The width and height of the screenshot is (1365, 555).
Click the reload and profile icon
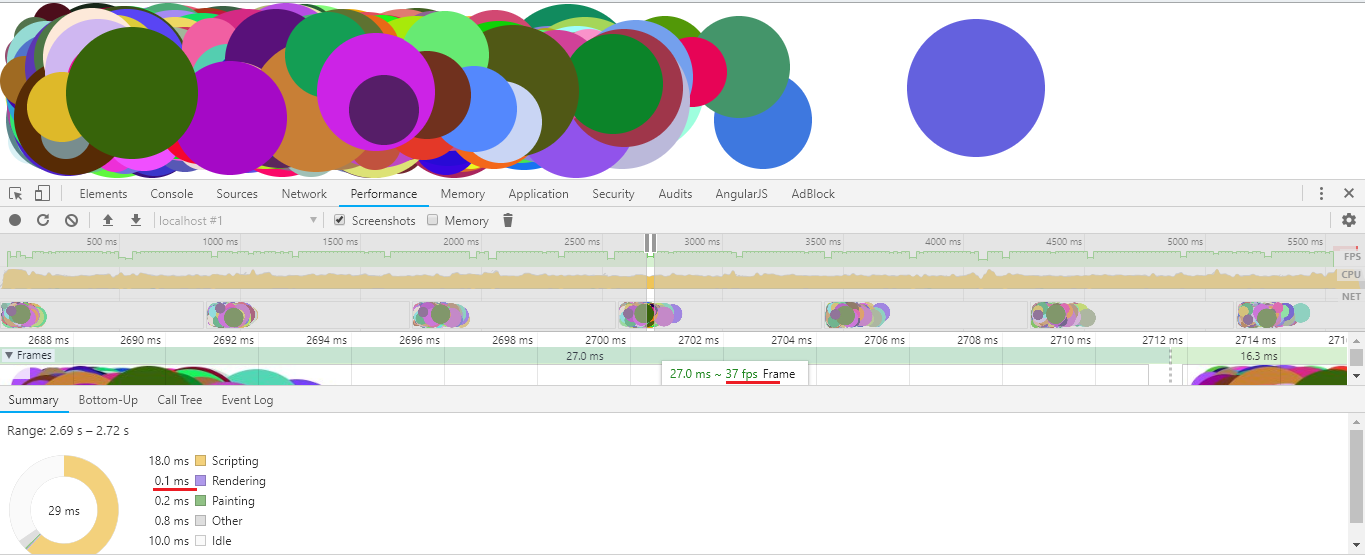click(x=43, y=220)
